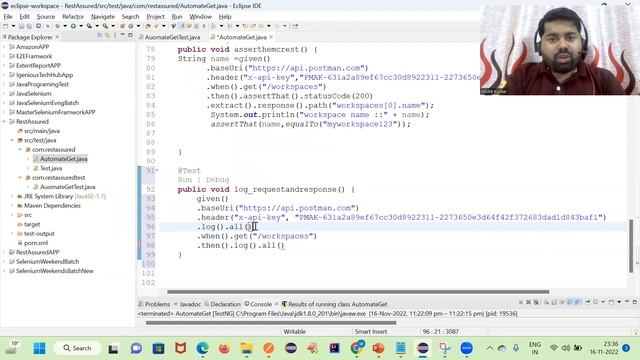Click the Run code lens link above line 92
The width and height of the screenshot is (640, 360).
click(184, 180)
